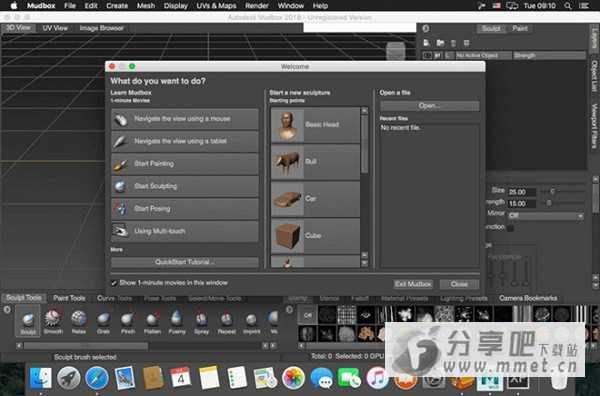The height and width of the screenshot is (396, 600).
Task: Expand the Layers panel arrow button
Action: click(x=426, y=28)
